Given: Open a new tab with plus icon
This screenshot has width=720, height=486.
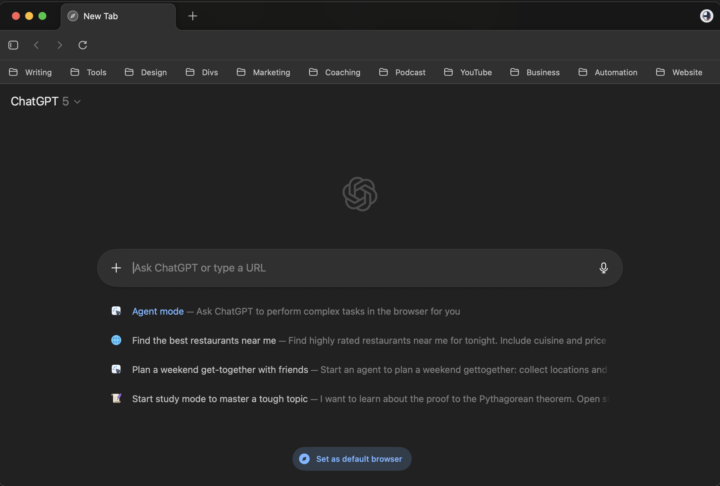Looking at the screenshot, I should click(192, 16).
